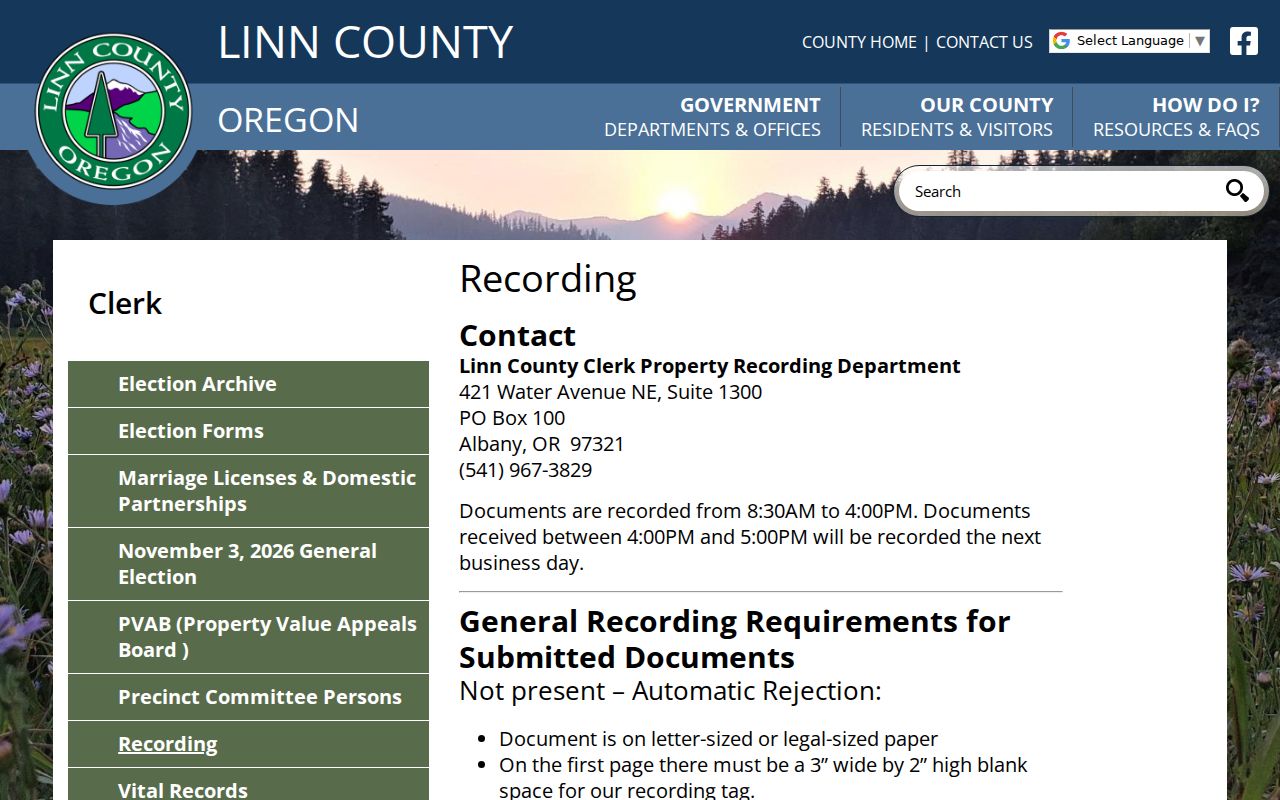Click the address line 421 Water Avenue NE

point(610,392)
